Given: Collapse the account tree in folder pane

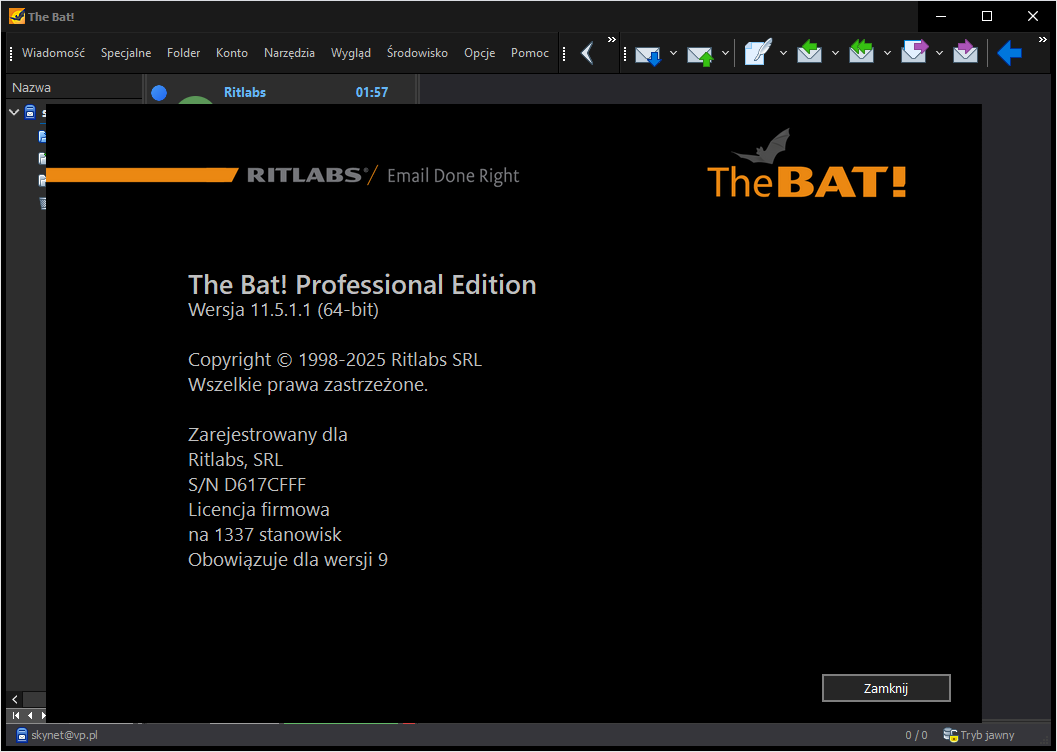Looking at the screenshot, I should [14, 112].
